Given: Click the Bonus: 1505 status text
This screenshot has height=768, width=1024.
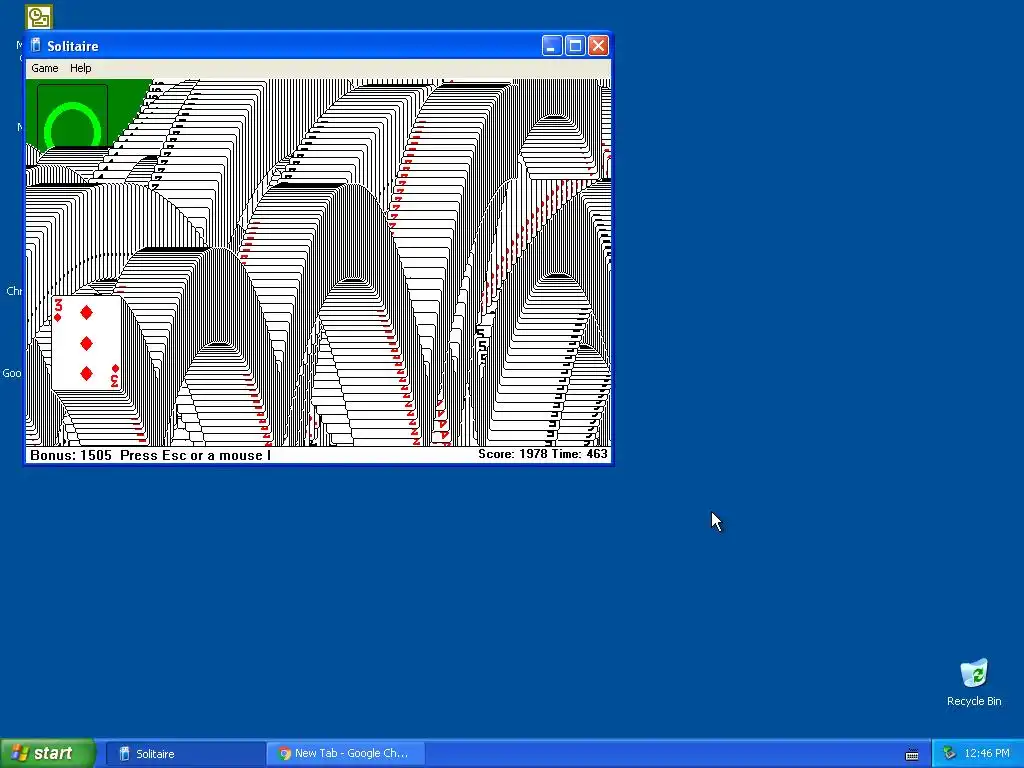Looking at the screenshot, I should (71, 455).
